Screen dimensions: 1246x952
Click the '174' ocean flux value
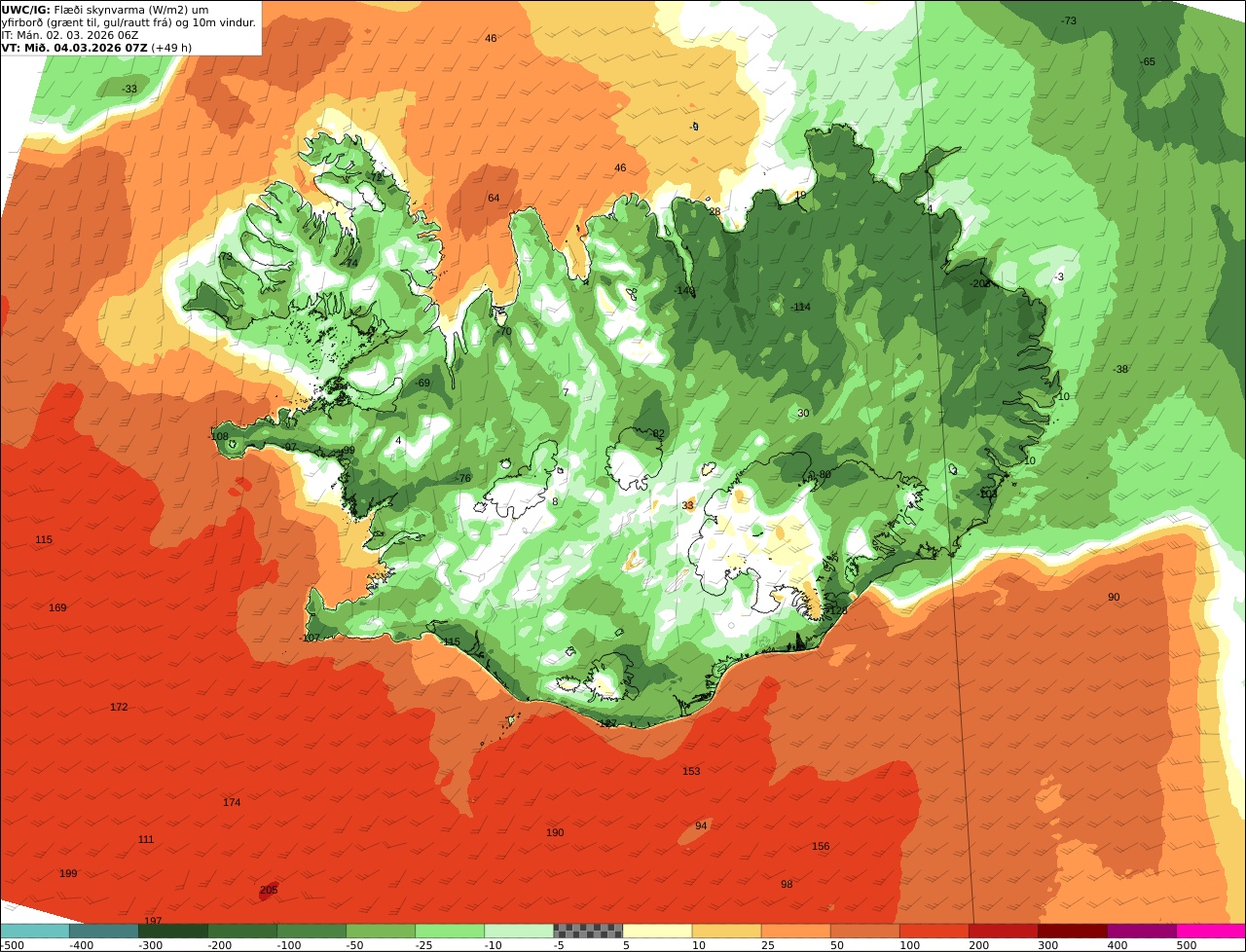coord(231,803)
